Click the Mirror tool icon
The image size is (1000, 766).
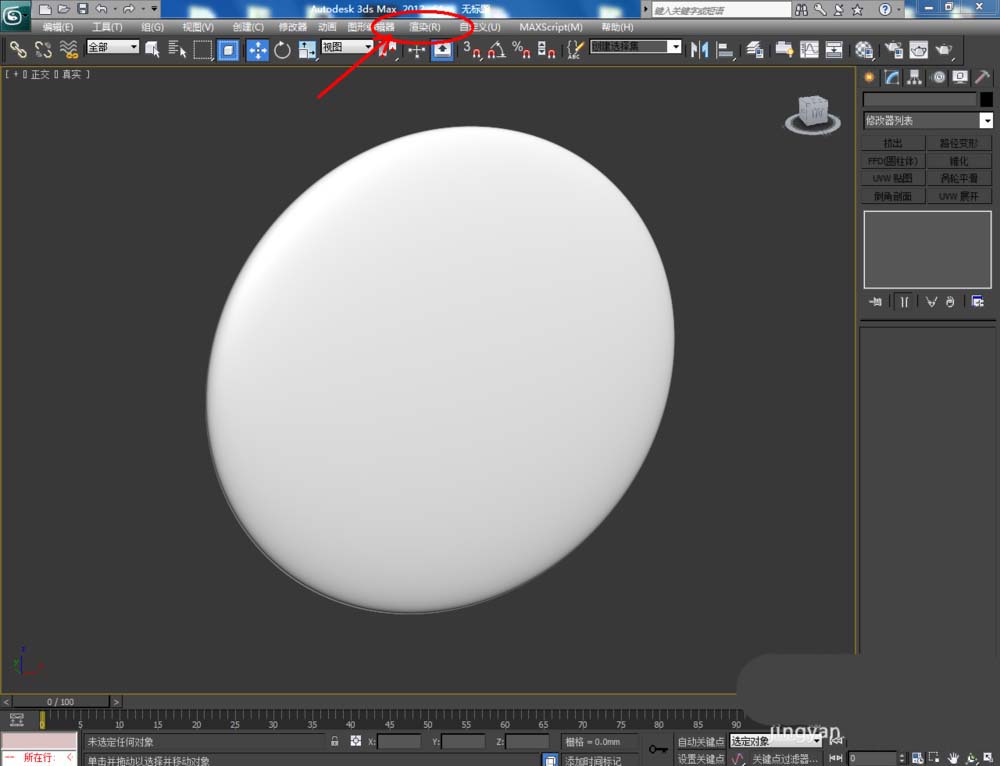coord(700,50)
